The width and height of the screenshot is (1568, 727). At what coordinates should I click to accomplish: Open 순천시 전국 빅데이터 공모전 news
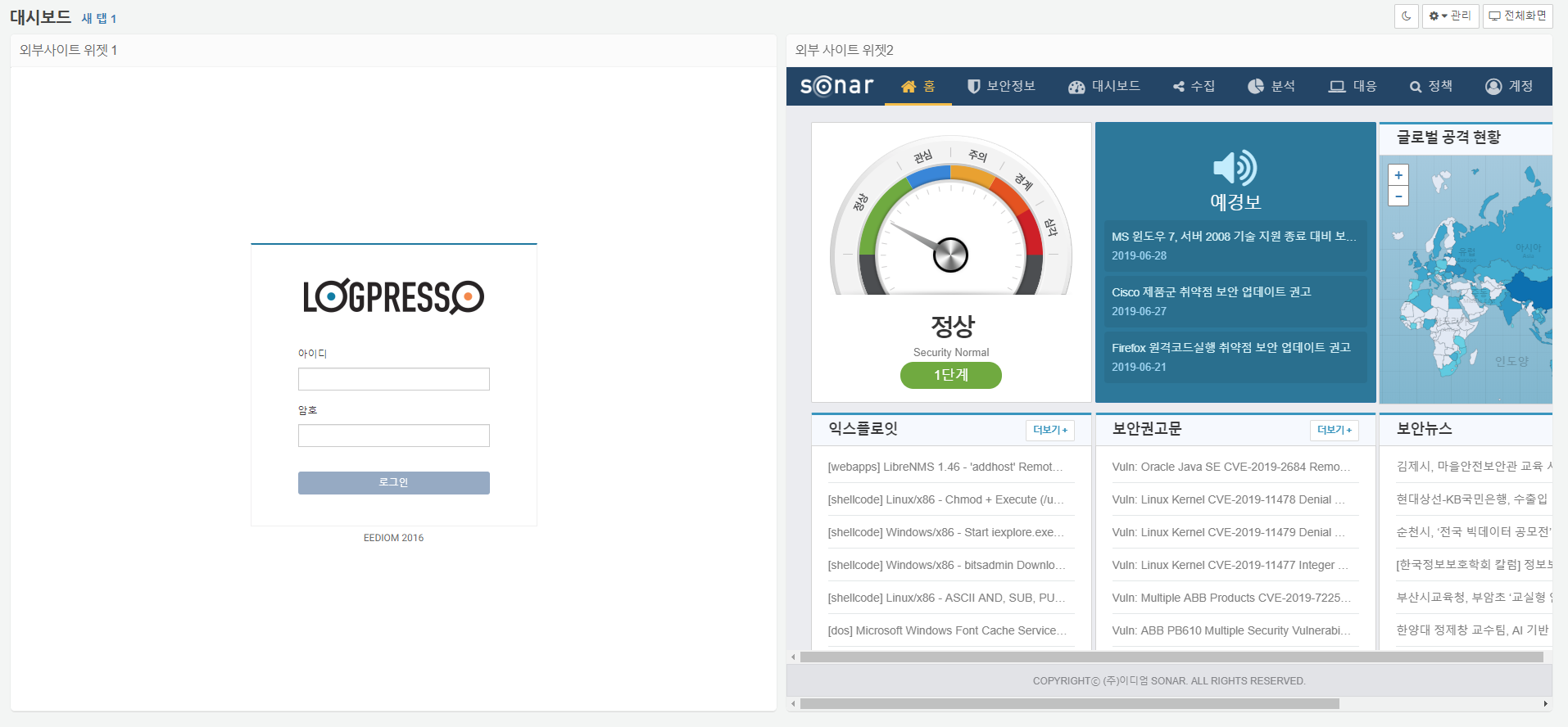(1474, 532)
